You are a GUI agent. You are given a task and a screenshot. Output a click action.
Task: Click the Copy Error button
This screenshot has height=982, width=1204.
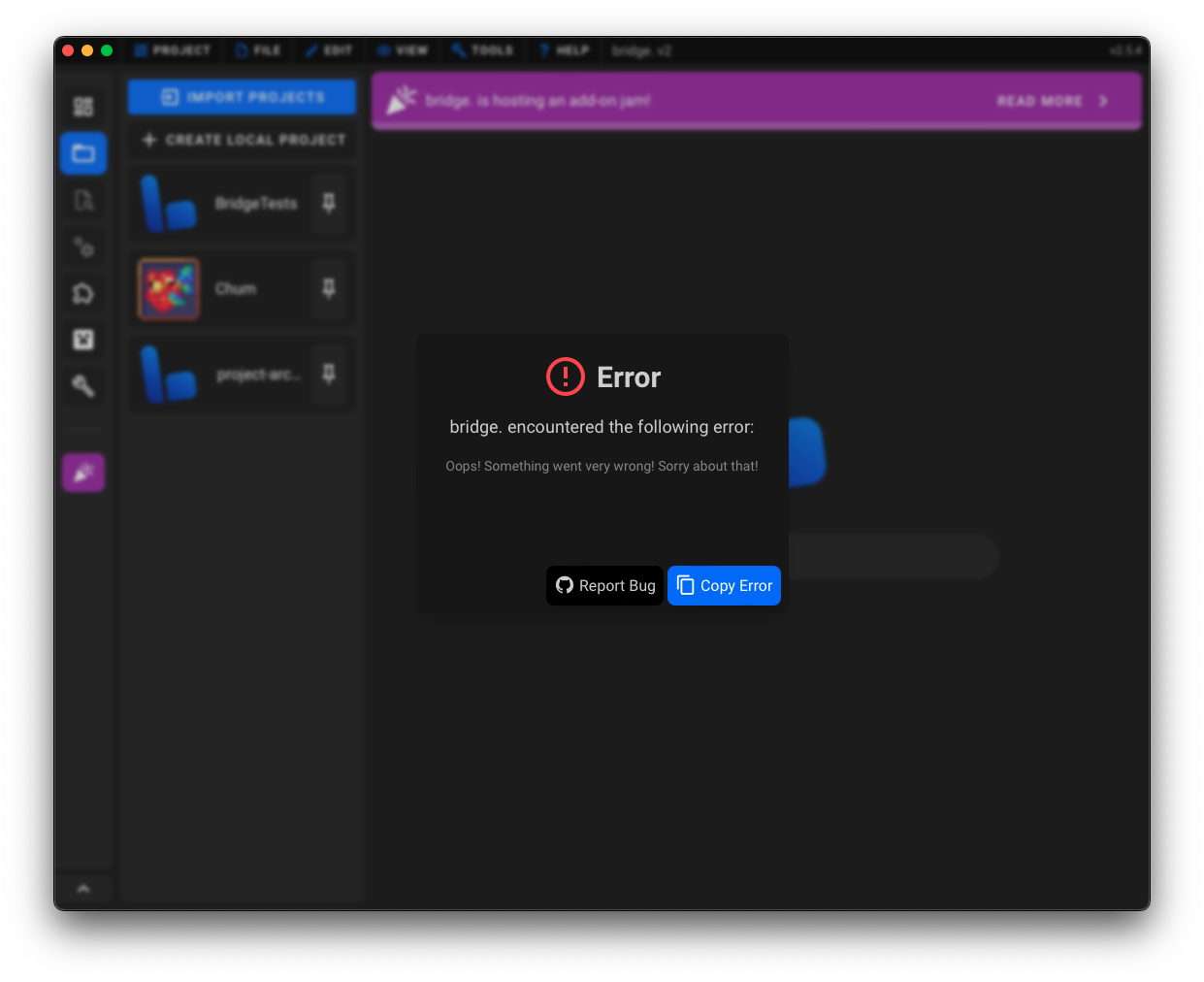pyautogui.click(x=724, y=585)
